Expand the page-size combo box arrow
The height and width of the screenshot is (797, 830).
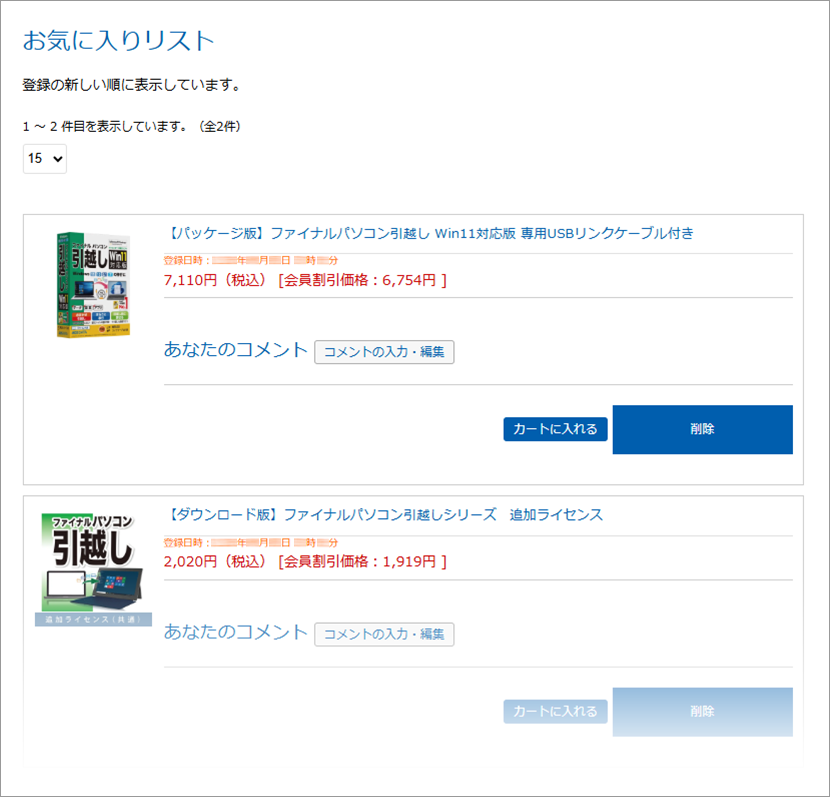57,158
